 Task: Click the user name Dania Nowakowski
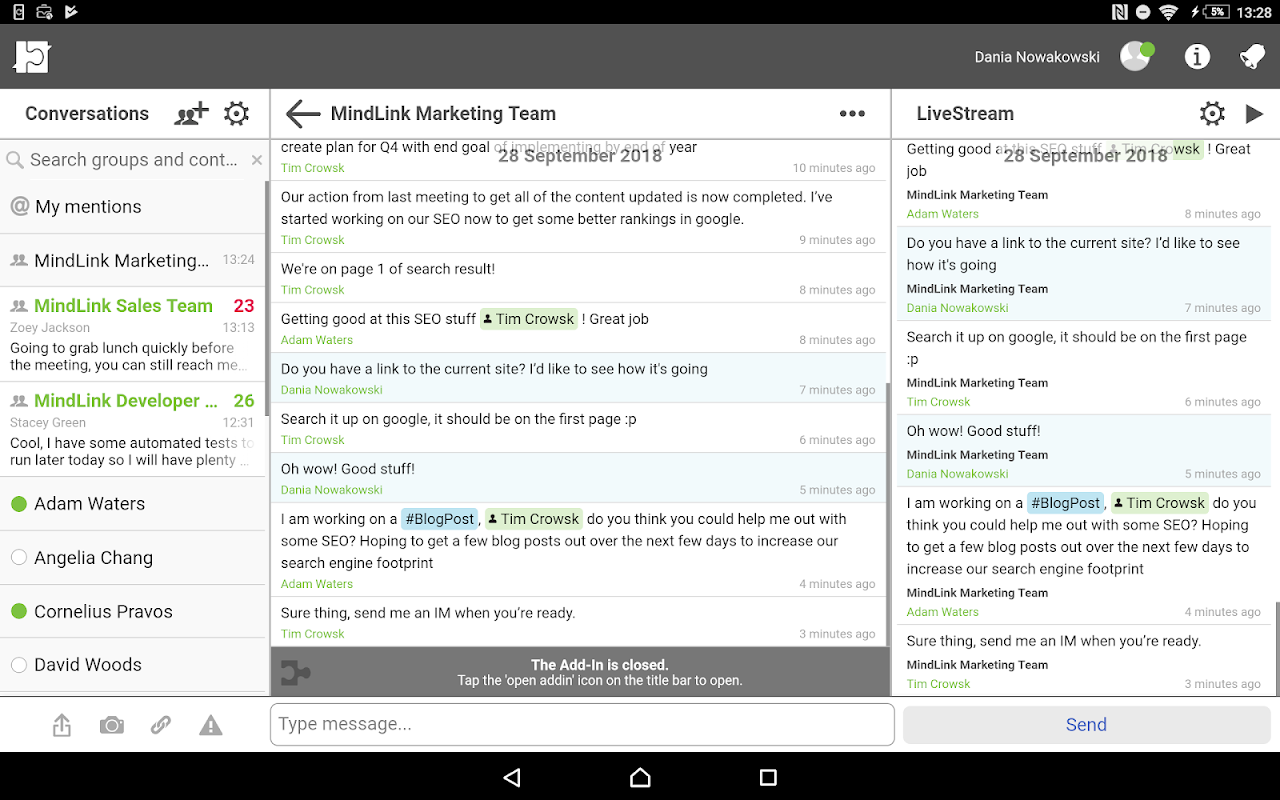(x=1037, y=57)
